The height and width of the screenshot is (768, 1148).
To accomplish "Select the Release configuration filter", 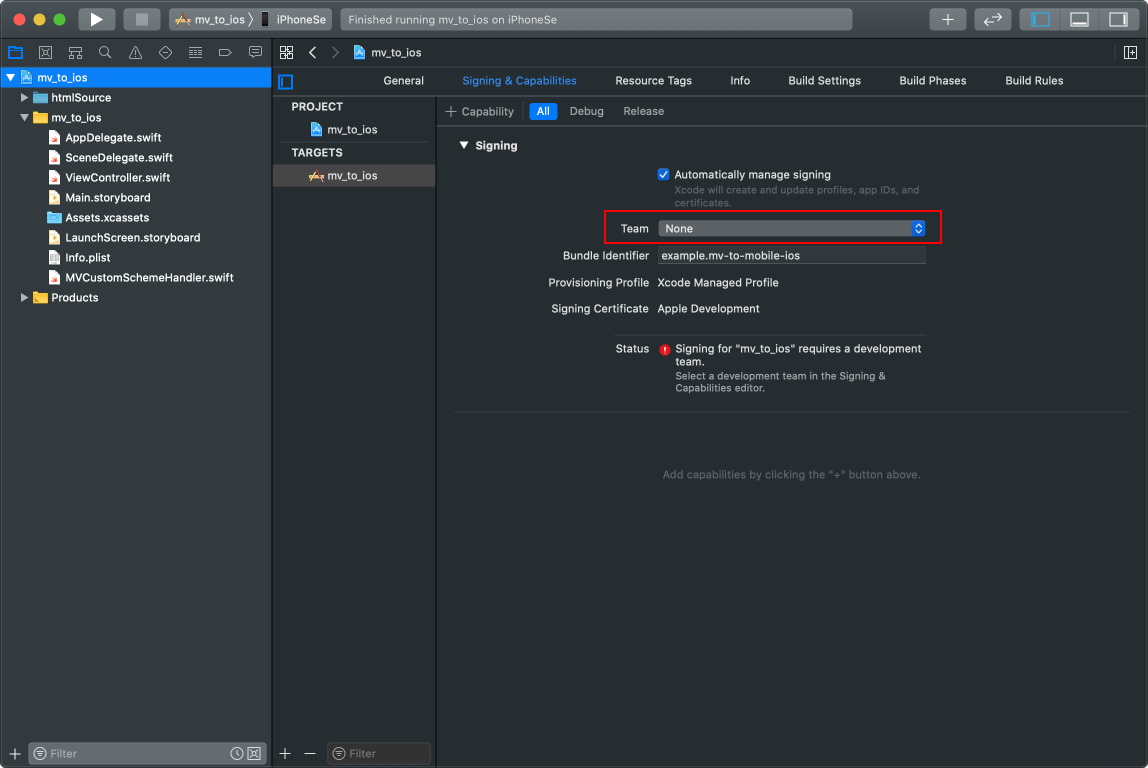I will tap(644, 111).
